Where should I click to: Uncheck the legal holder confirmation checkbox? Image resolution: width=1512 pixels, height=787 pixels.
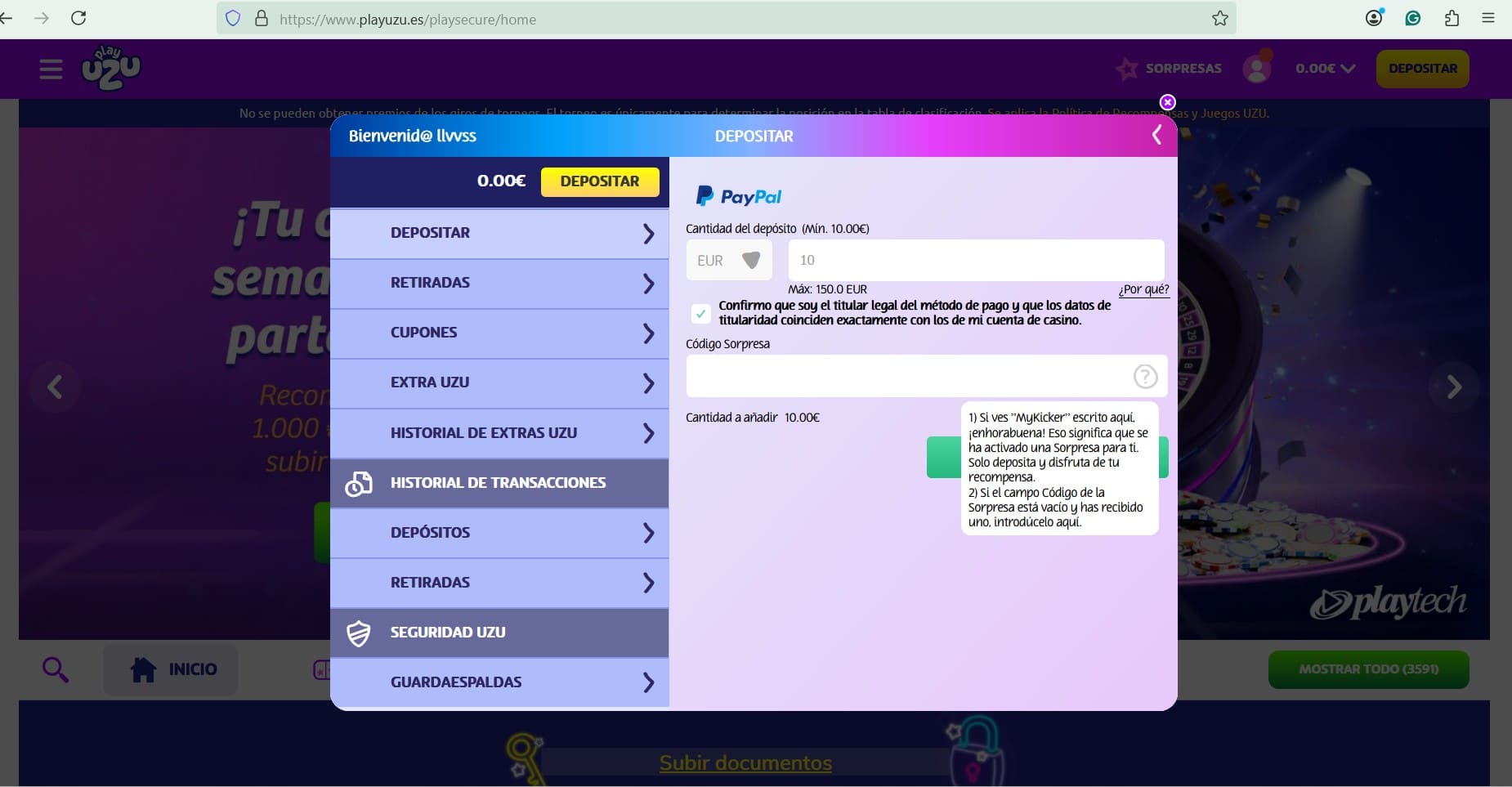[x=700, y=313]
